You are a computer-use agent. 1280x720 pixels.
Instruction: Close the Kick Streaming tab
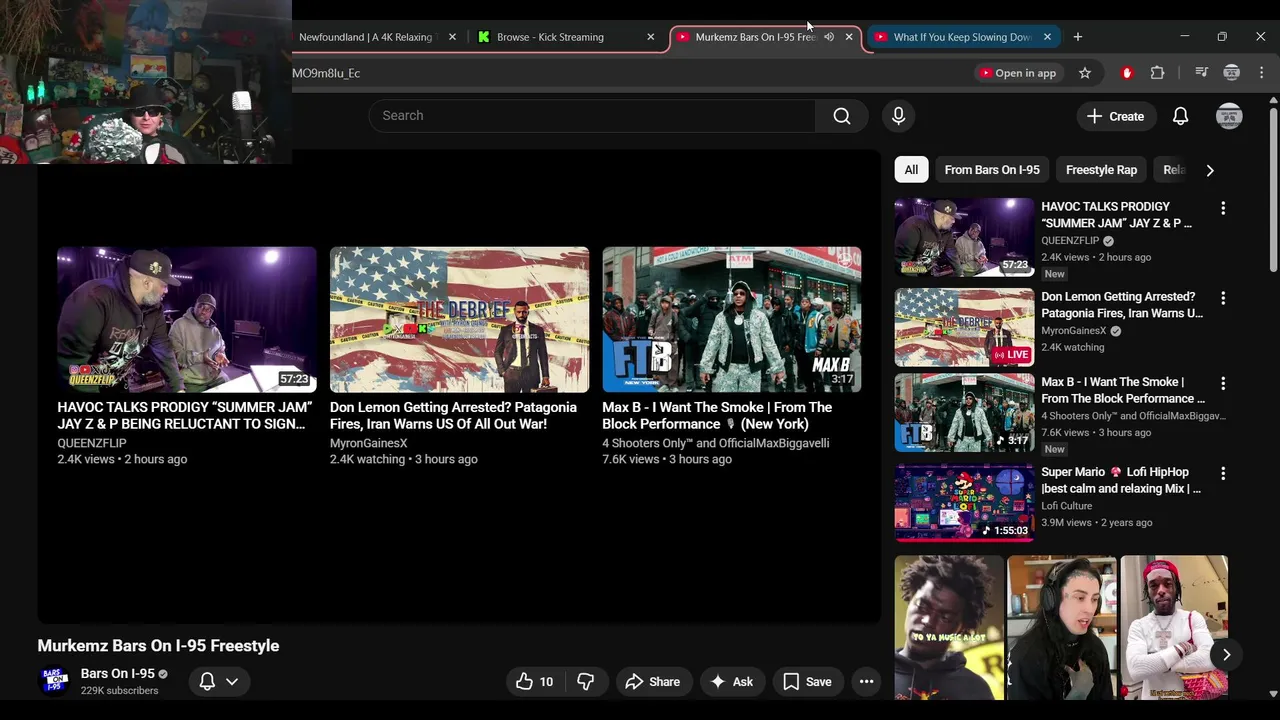click(x=650, y=37)
